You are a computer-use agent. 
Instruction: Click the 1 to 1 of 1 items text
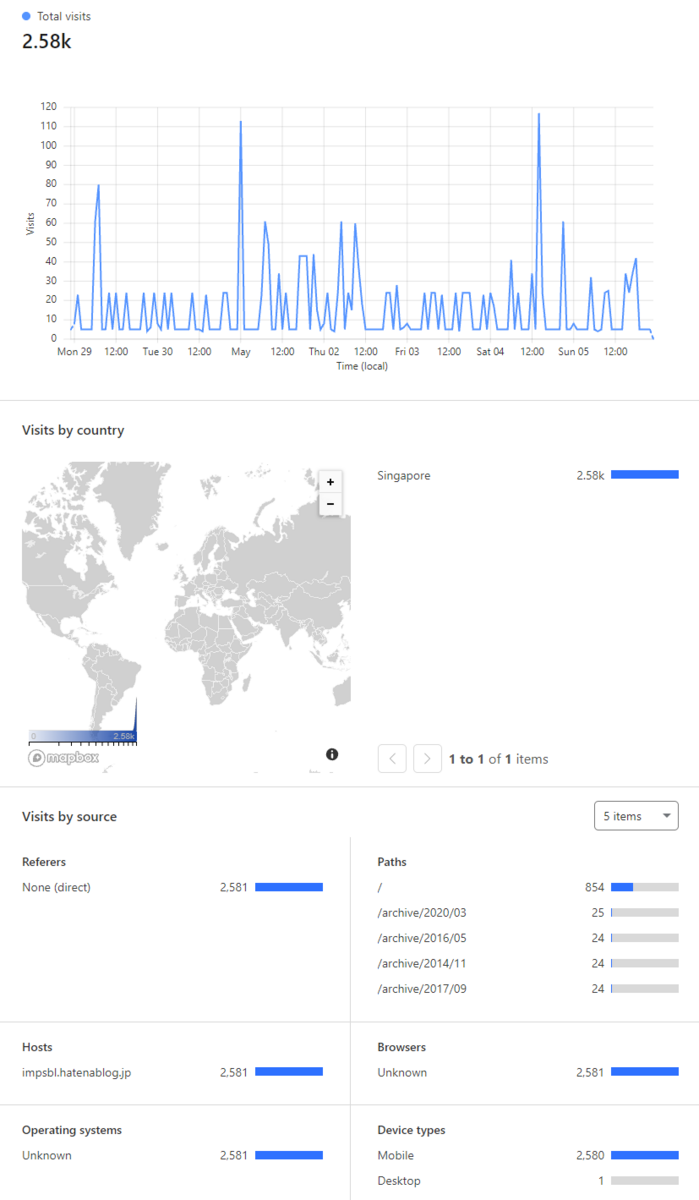(x=498, y=759)
